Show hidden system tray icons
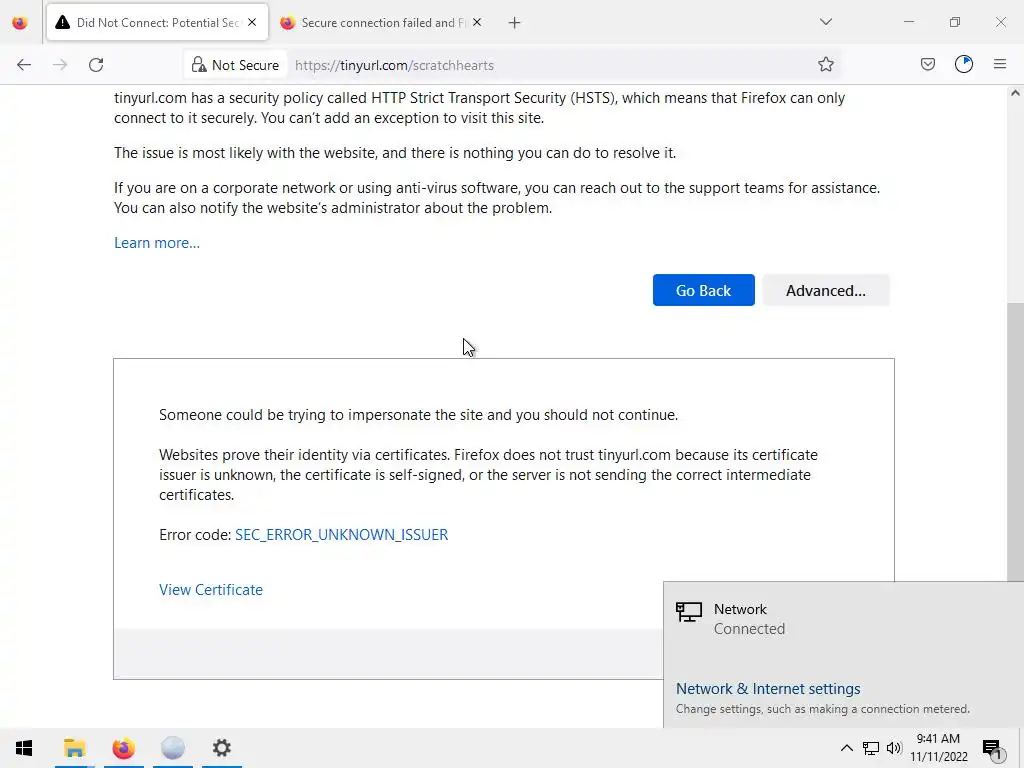1024x768 pixels. pos(846,748)
